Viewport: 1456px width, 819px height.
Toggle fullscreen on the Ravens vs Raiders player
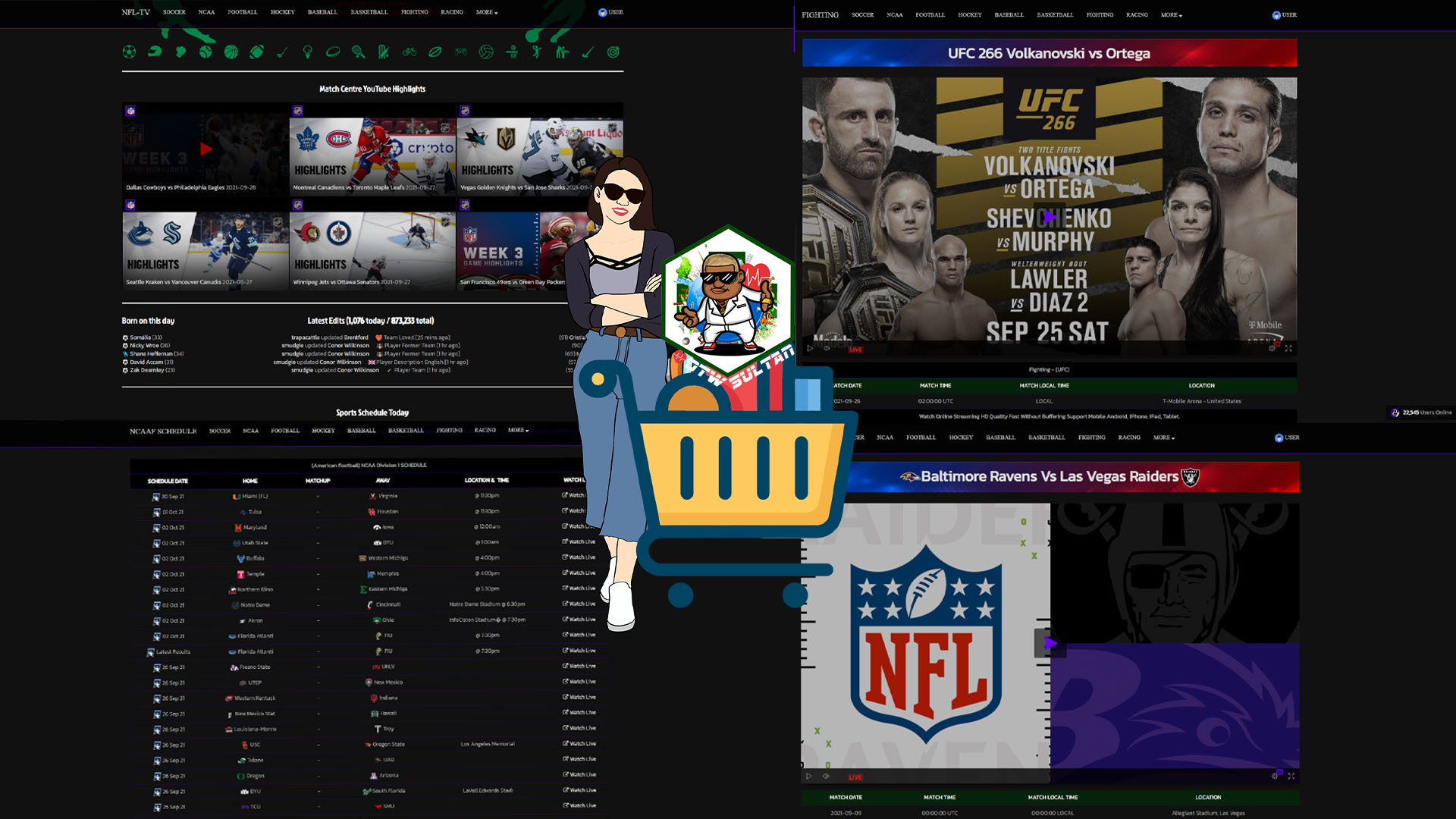[x=1291, y=777]
